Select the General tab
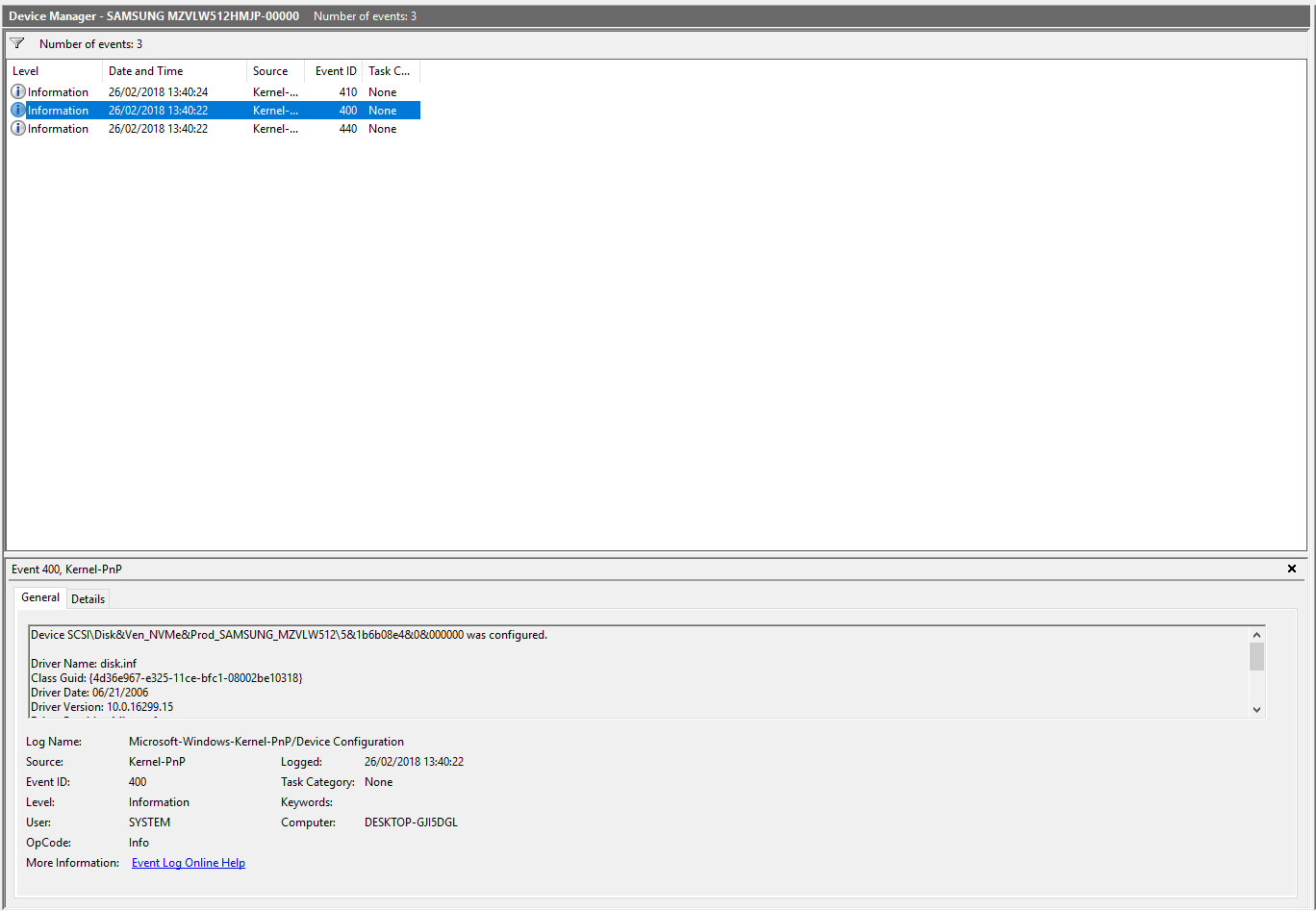Image resolution: width=1316 pixels, height=911 pixels. (x=40, y=597)
